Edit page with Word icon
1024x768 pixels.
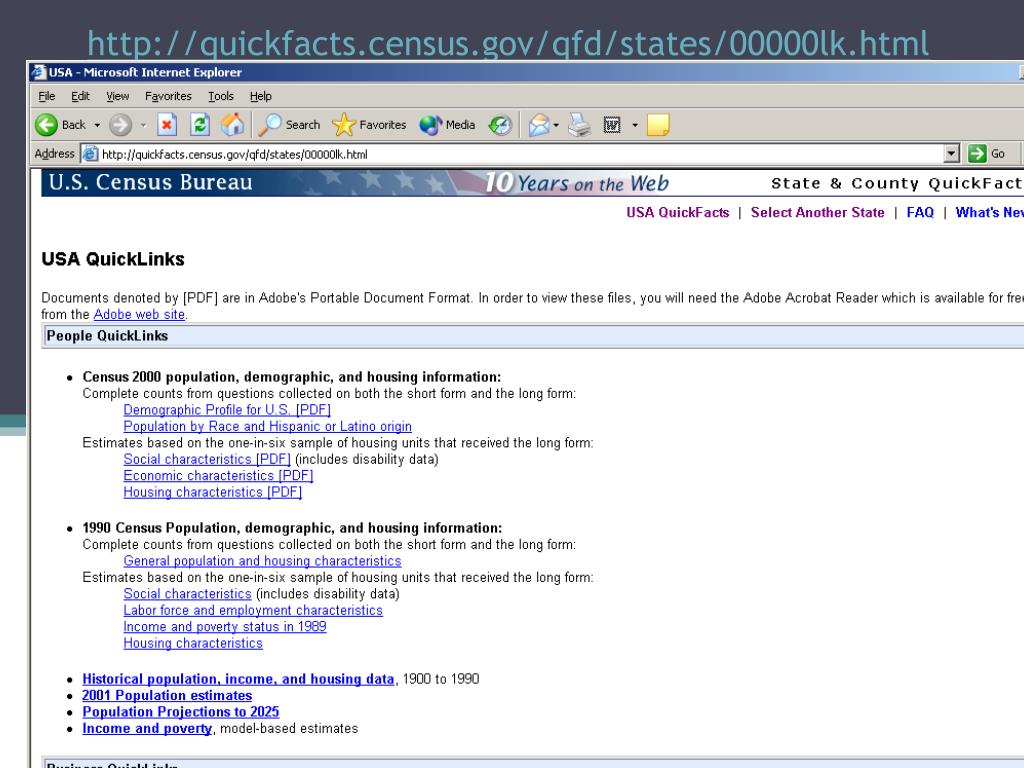(x=612, y=125)
